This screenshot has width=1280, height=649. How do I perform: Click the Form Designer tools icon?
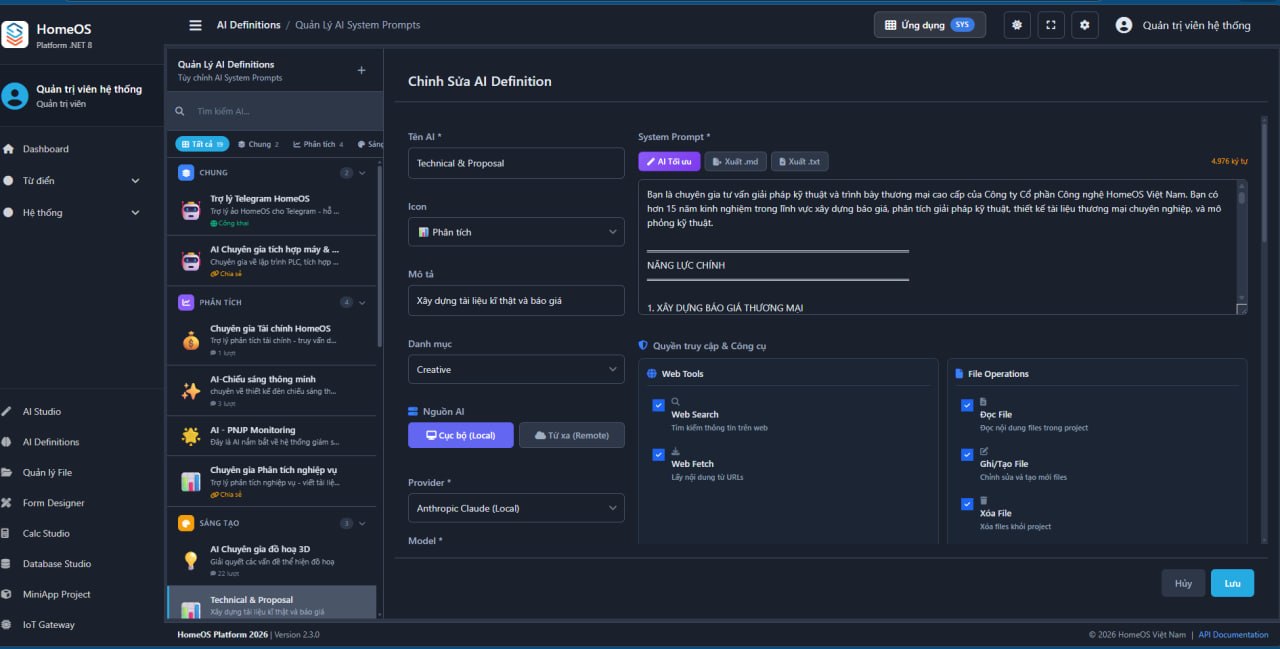coord(8,503)
